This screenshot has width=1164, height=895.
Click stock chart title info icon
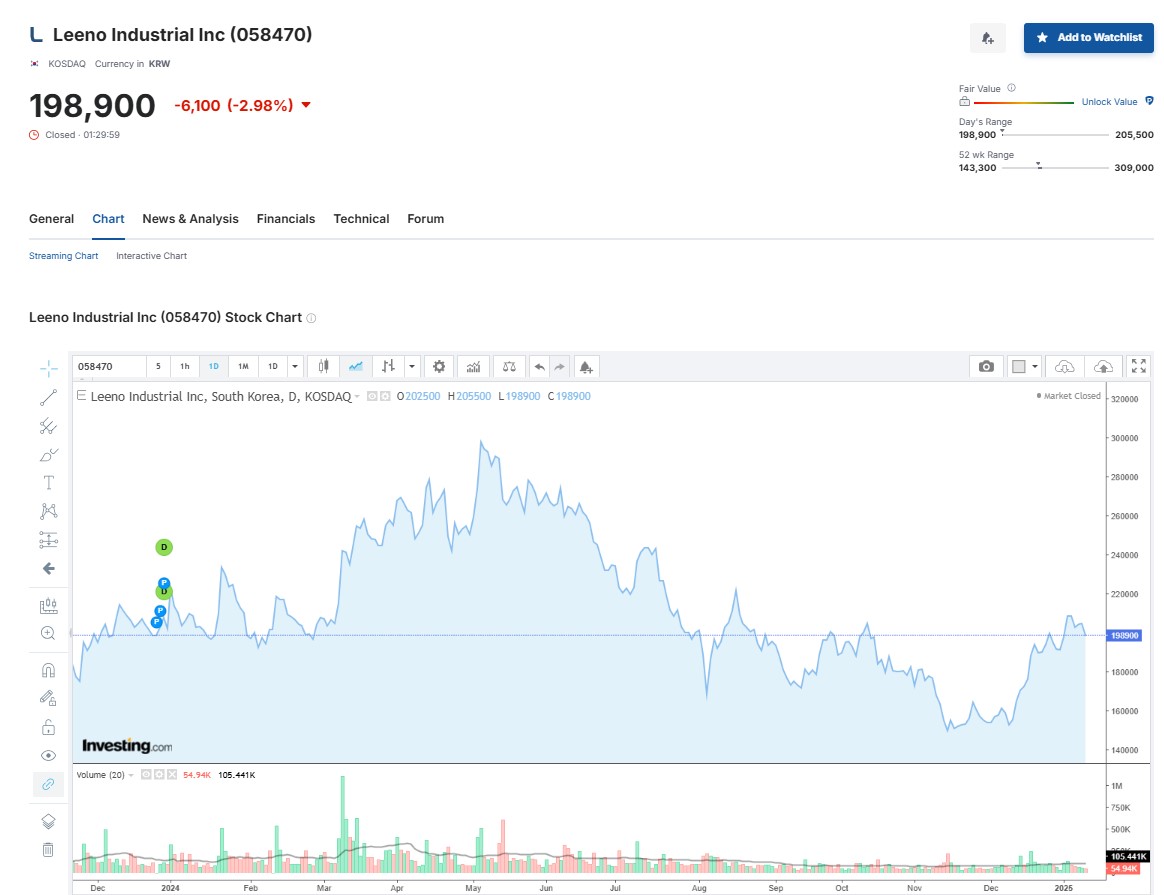(x=312, y=318)
